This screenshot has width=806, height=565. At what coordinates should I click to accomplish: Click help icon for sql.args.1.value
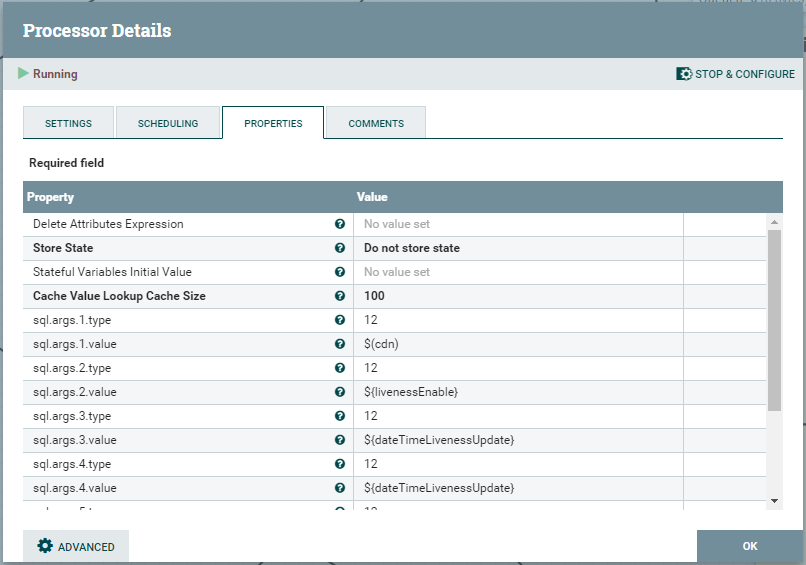pos(340,343)
